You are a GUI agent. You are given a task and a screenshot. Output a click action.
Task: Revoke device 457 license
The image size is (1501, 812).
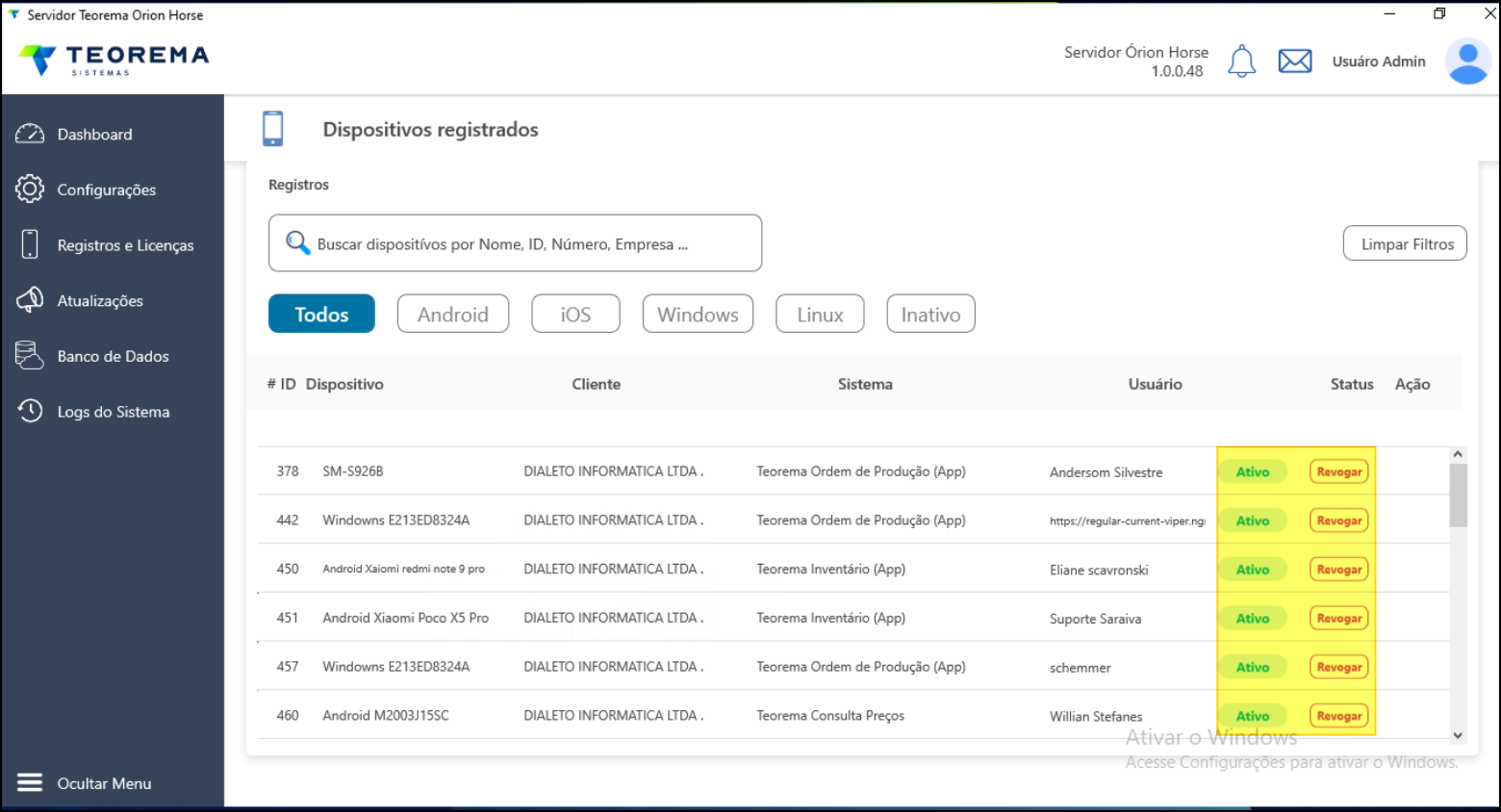click(1339, 667)
